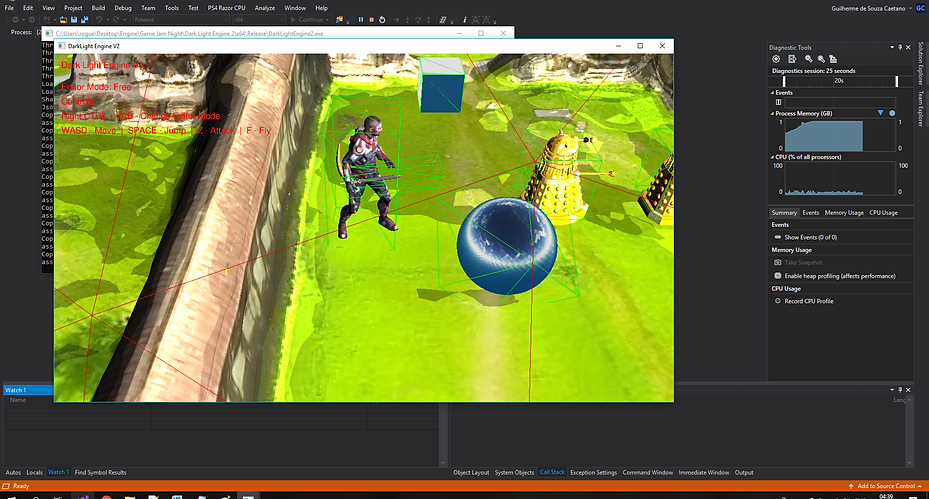This screenshot has width=929, height=499.
Task: Click the Select Tools gear icon in Diagnostic Tools
Action: point(776,59)
